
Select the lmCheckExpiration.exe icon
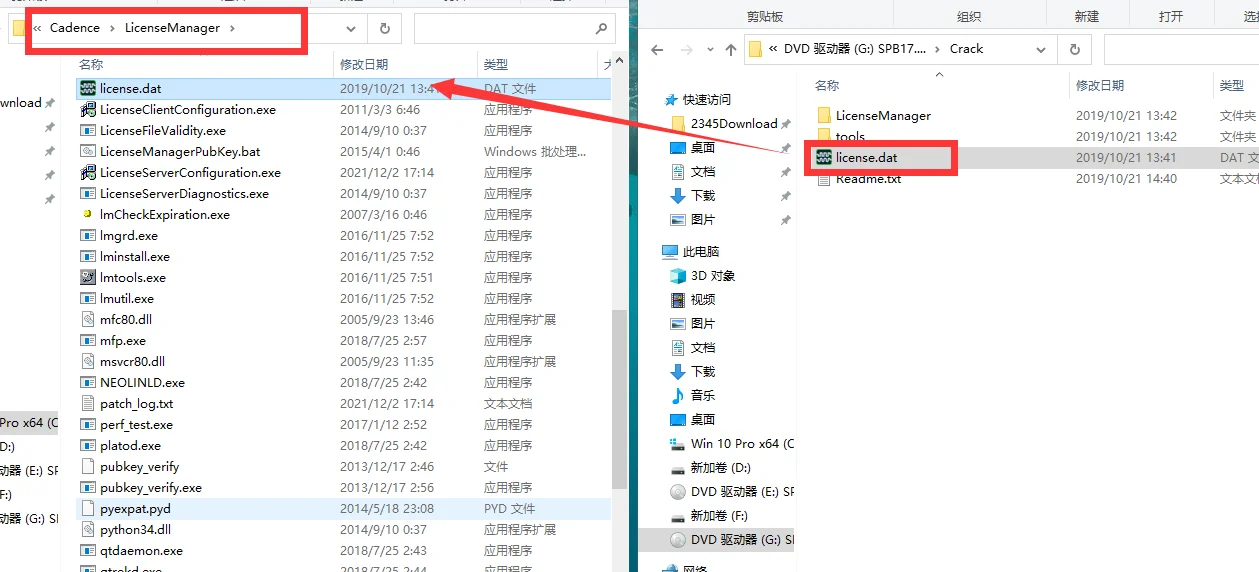[88, 215]
